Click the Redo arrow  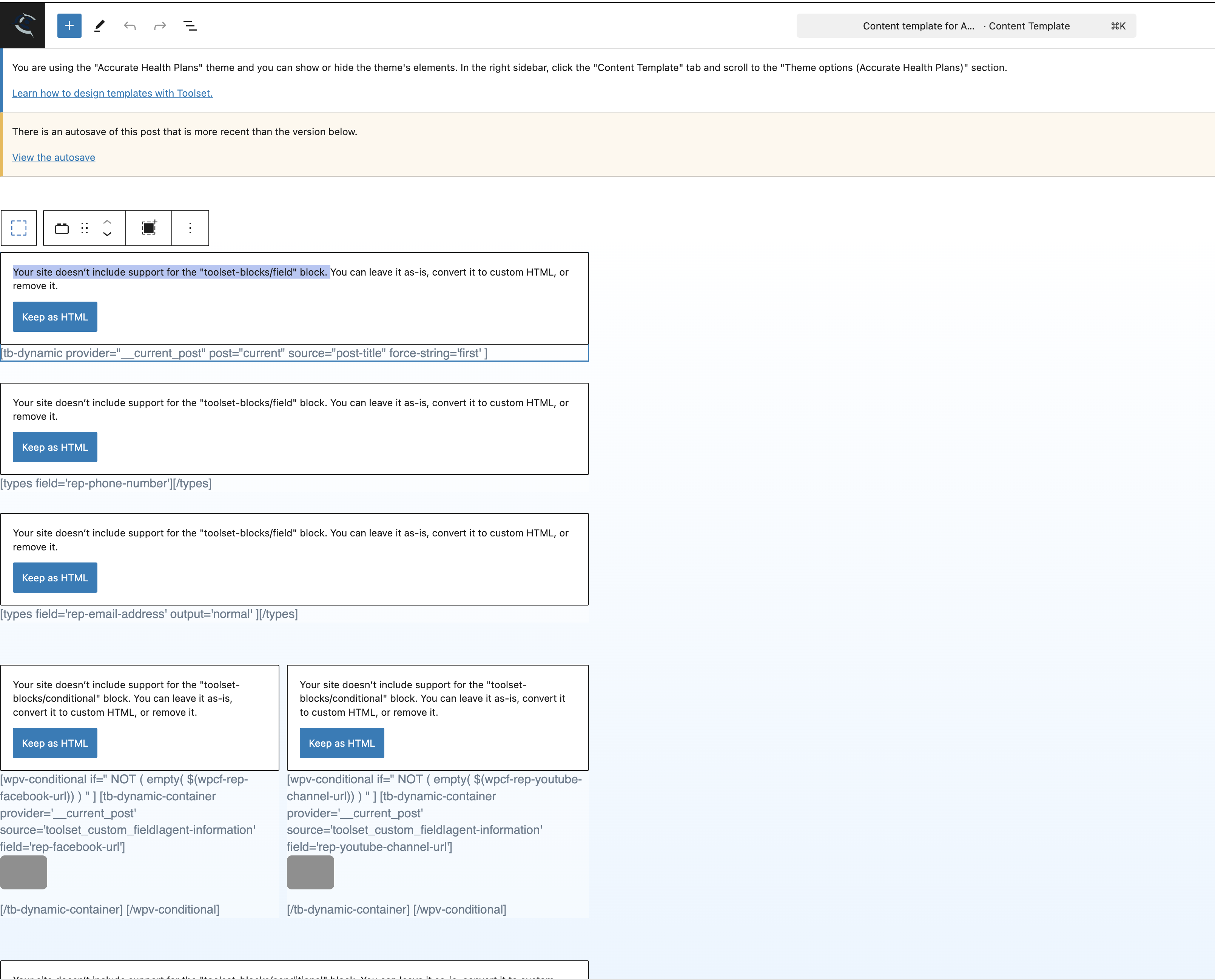click(160, 25)
